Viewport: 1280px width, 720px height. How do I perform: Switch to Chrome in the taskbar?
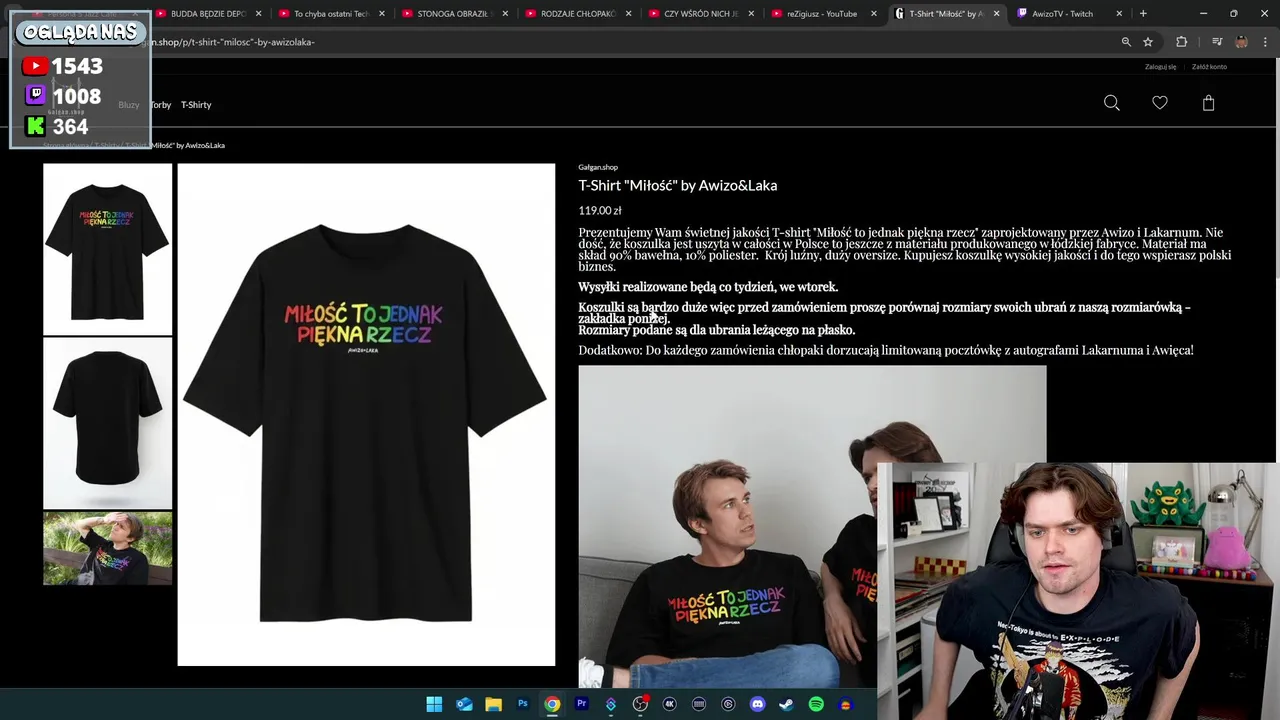click(552, 704)
